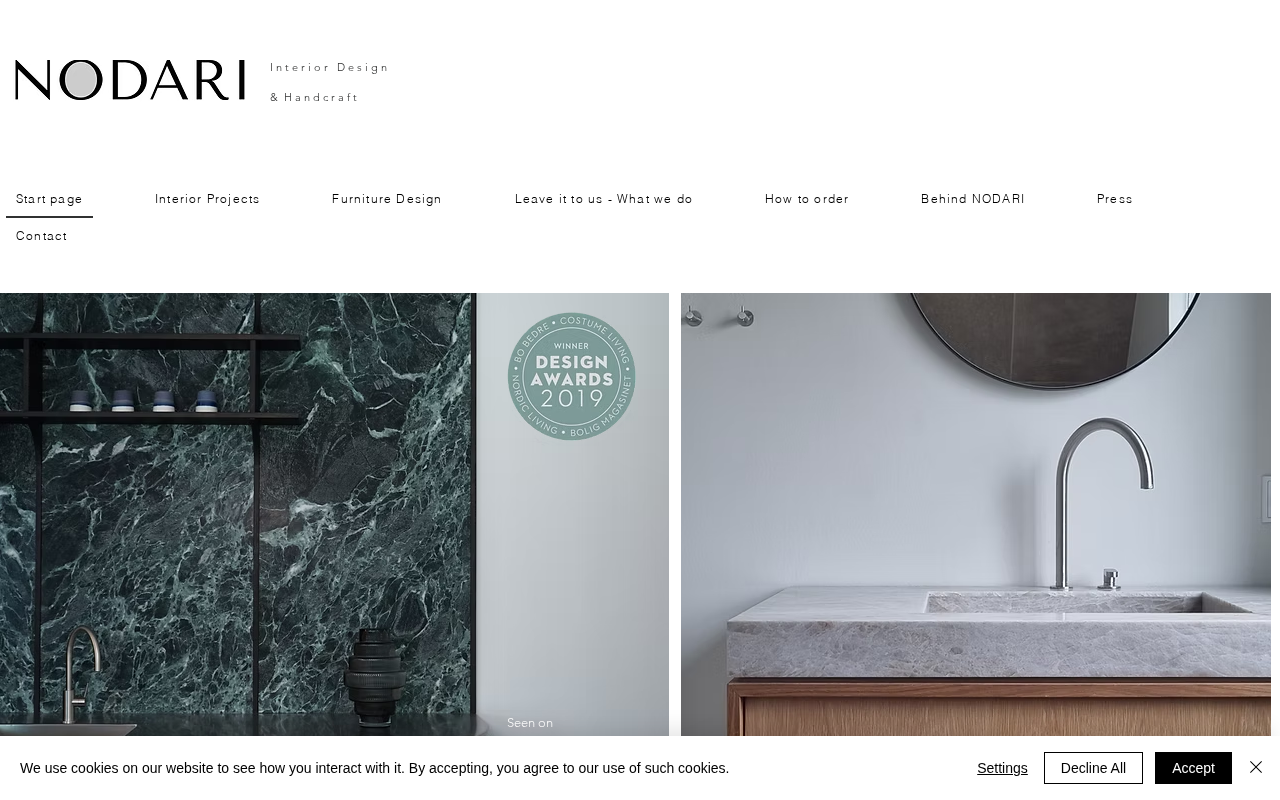Click the & Handcraft tagline text

(314, 97)
